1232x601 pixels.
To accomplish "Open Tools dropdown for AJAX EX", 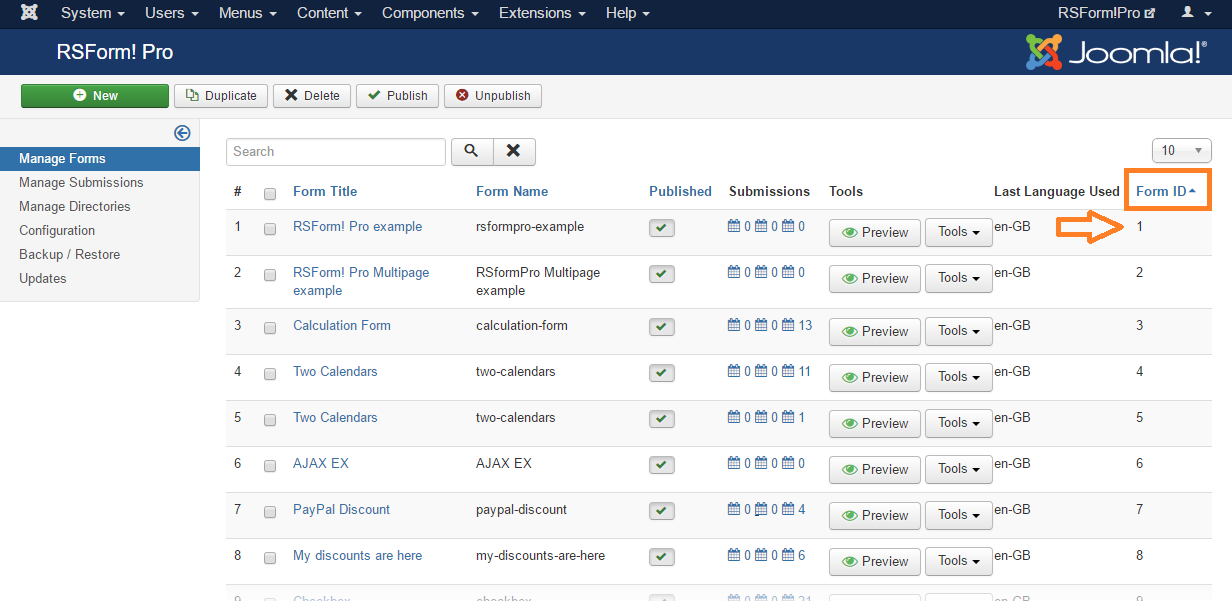I will tap(958, 469).
